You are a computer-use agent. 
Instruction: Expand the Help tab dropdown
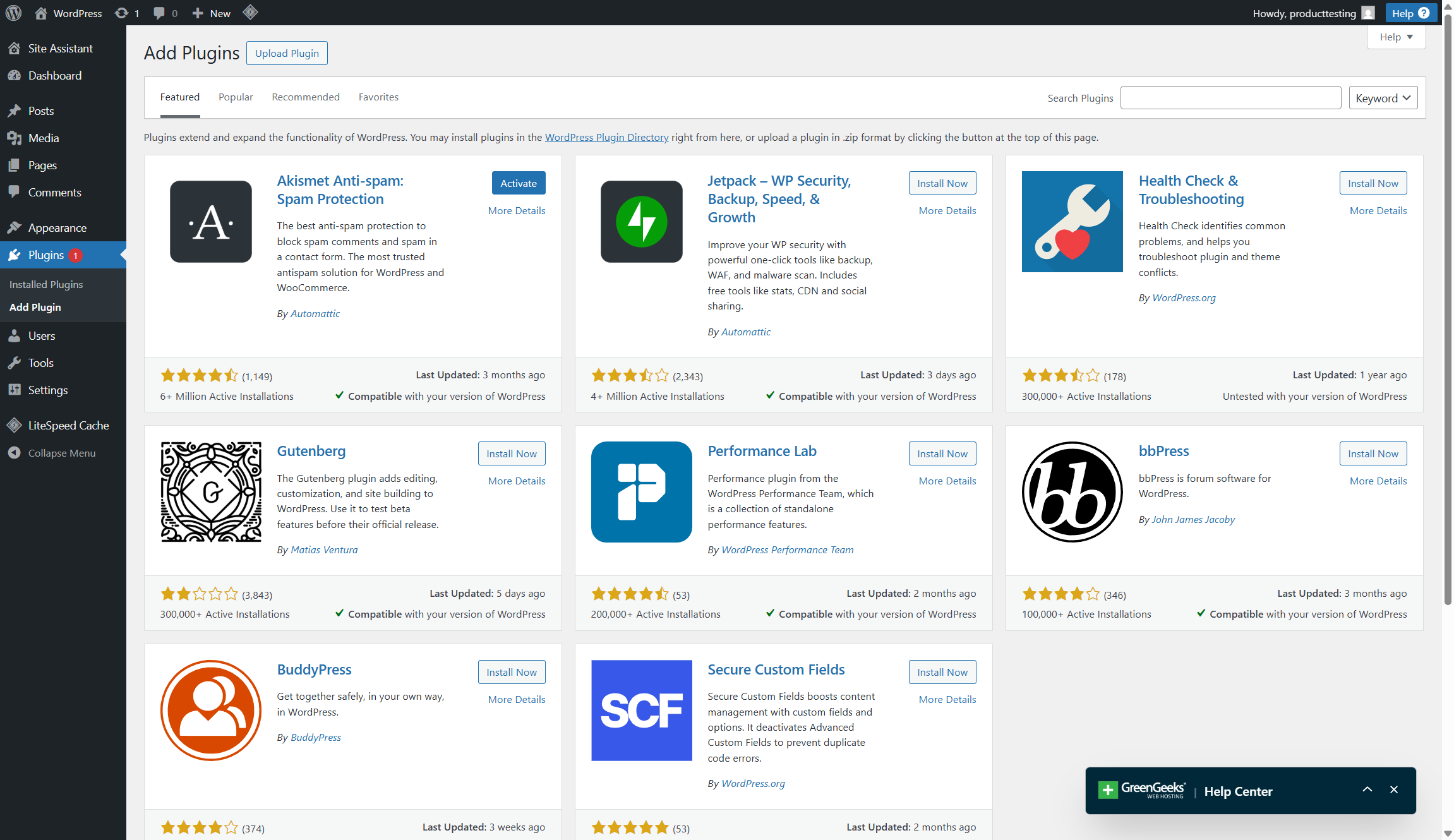click(1396, 37)
